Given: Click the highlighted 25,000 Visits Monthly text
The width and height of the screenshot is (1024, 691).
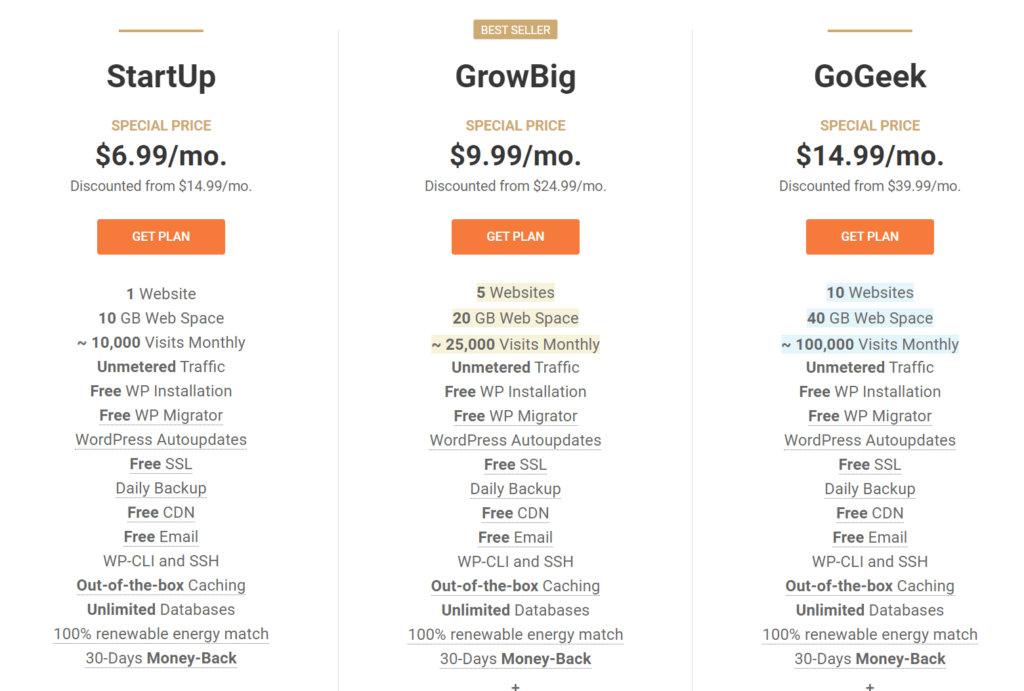Looking at the screenshot, I should coord(515,344).
